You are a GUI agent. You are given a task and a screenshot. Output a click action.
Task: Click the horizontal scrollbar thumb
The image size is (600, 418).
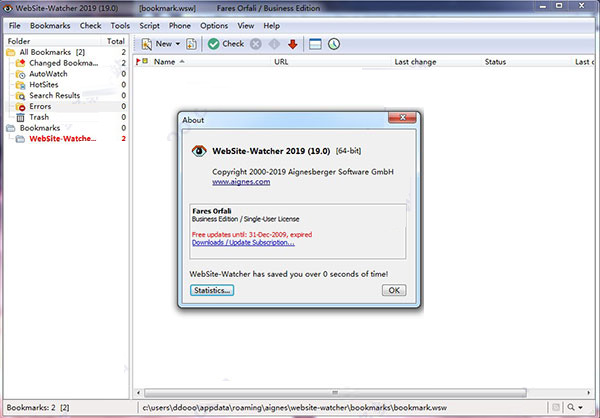coord(335,393)
